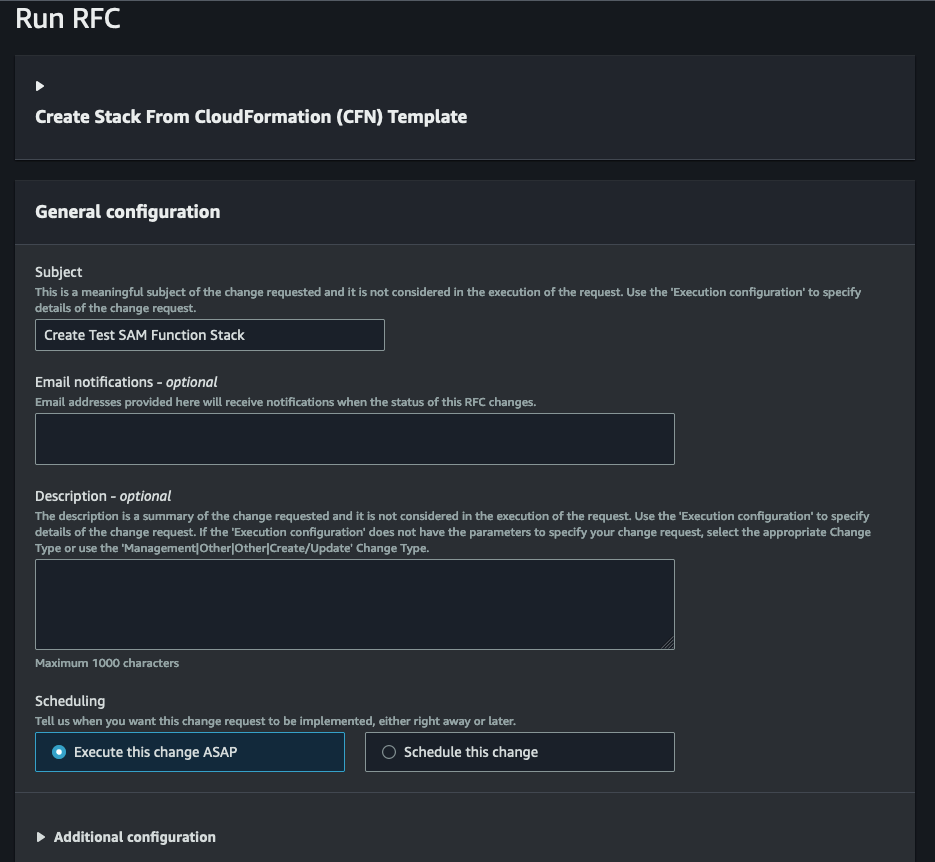Click the Scheduling section label

[x=70, y=701]
